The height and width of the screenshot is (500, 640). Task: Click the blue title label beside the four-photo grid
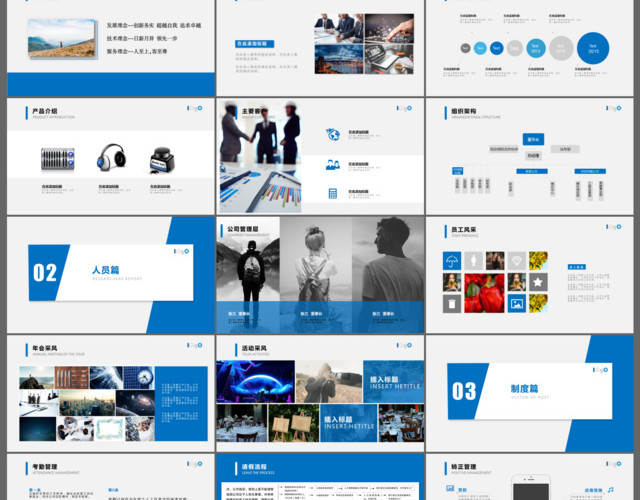[255, 44]
